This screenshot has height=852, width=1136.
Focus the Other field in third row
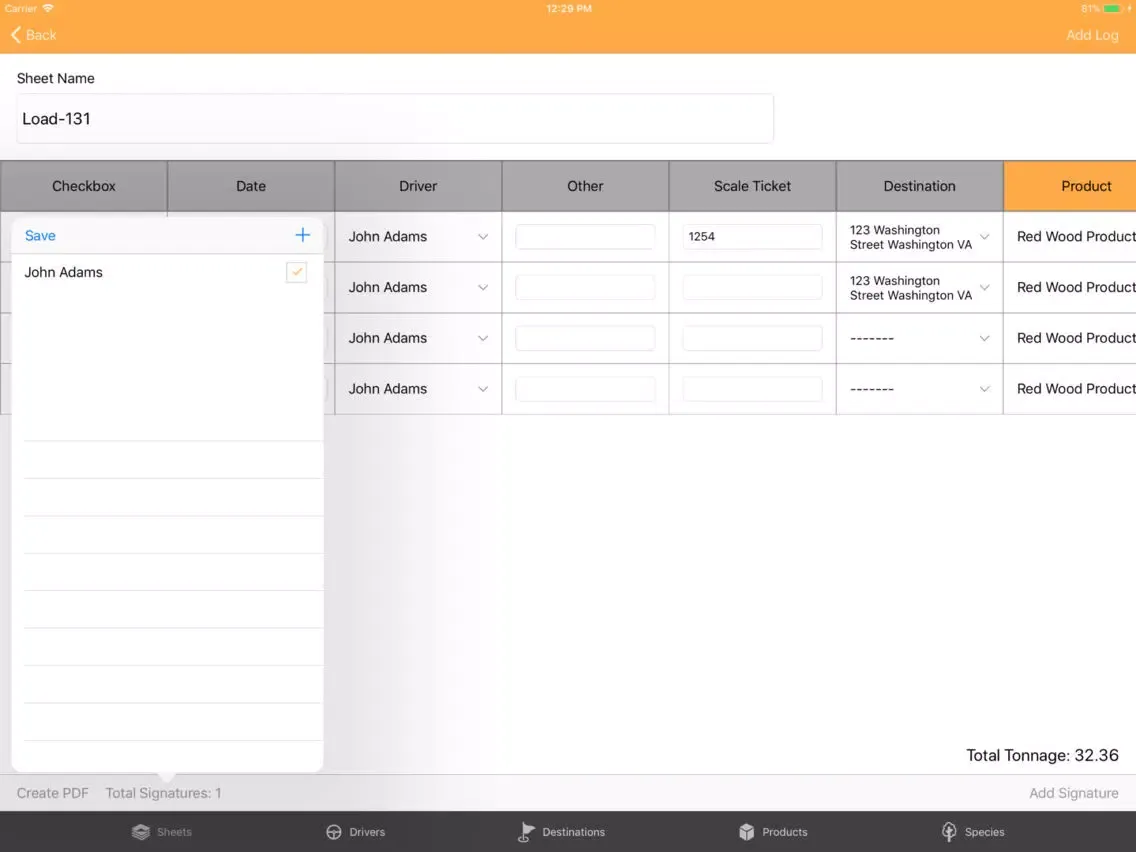(x=585, y=338)
